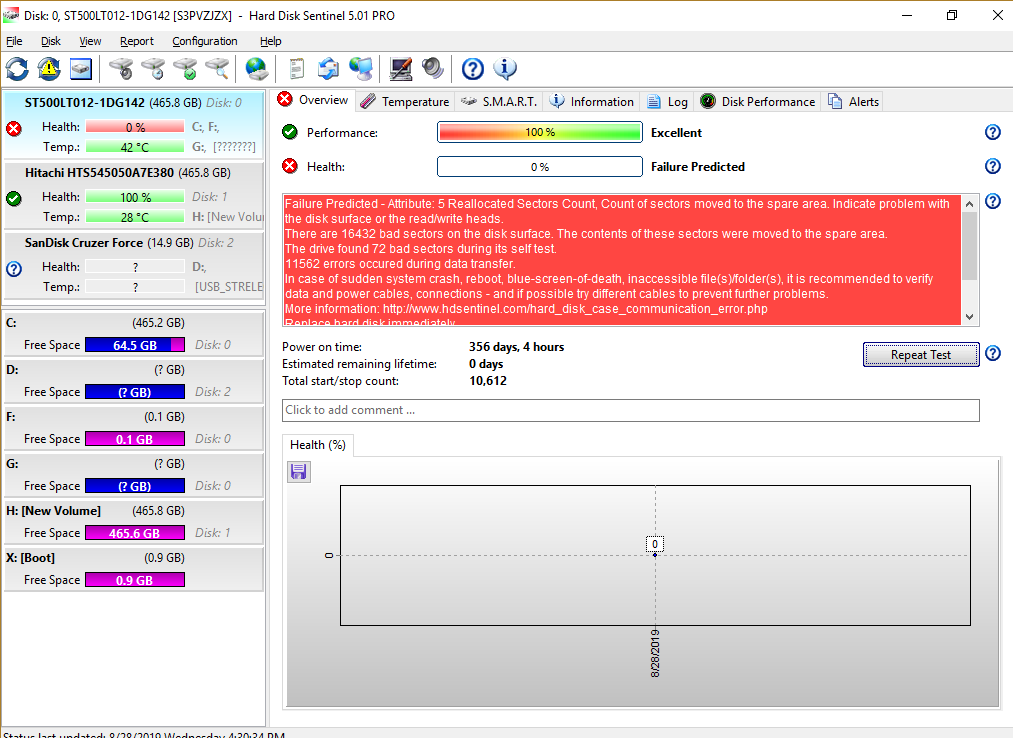Switch to the Log tab
The height and width of the screenshot is (738, 1013).
tap(667, 101)
